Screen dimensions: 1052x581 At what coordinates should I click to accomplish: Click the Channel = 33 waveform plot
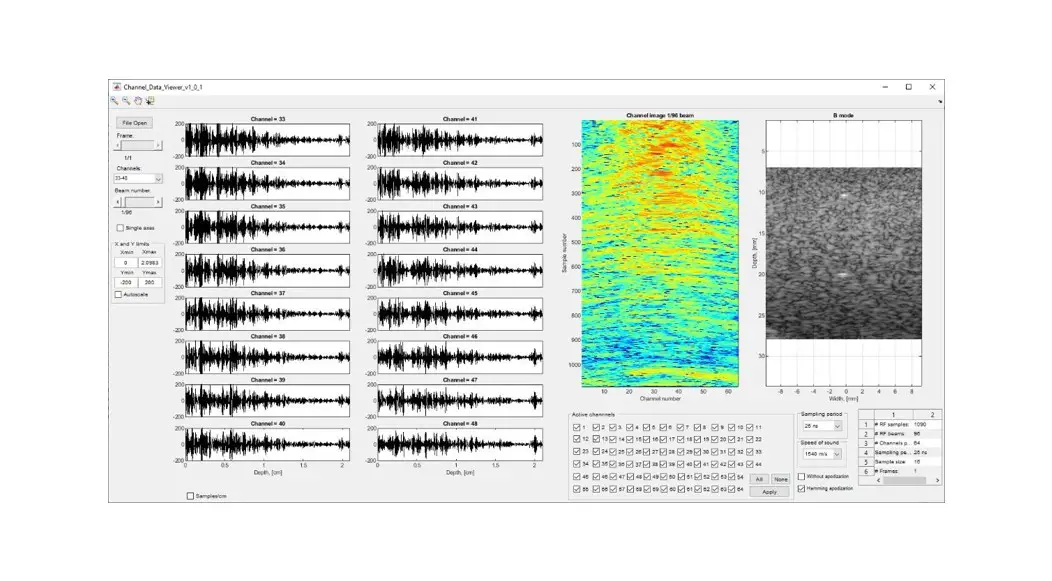point(268,140)
